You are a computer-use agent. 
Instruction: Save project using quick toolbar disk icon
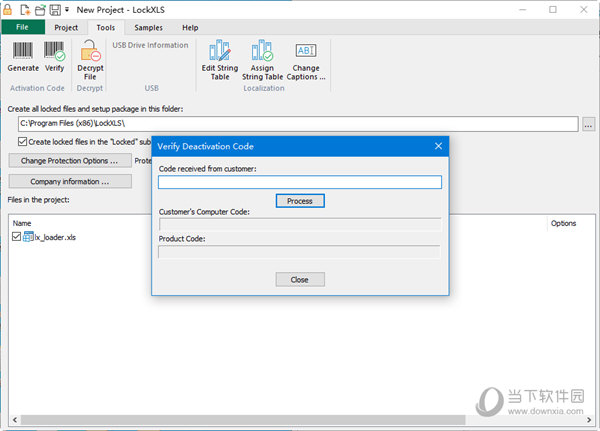[55, 10]
